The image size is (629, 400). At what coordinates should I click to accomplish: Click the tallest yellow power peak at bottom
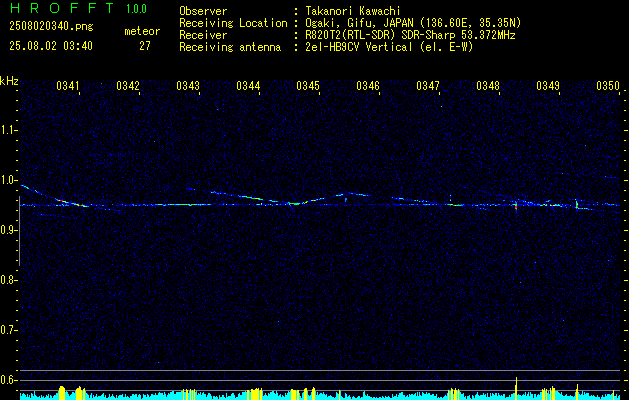pos(516,386)
